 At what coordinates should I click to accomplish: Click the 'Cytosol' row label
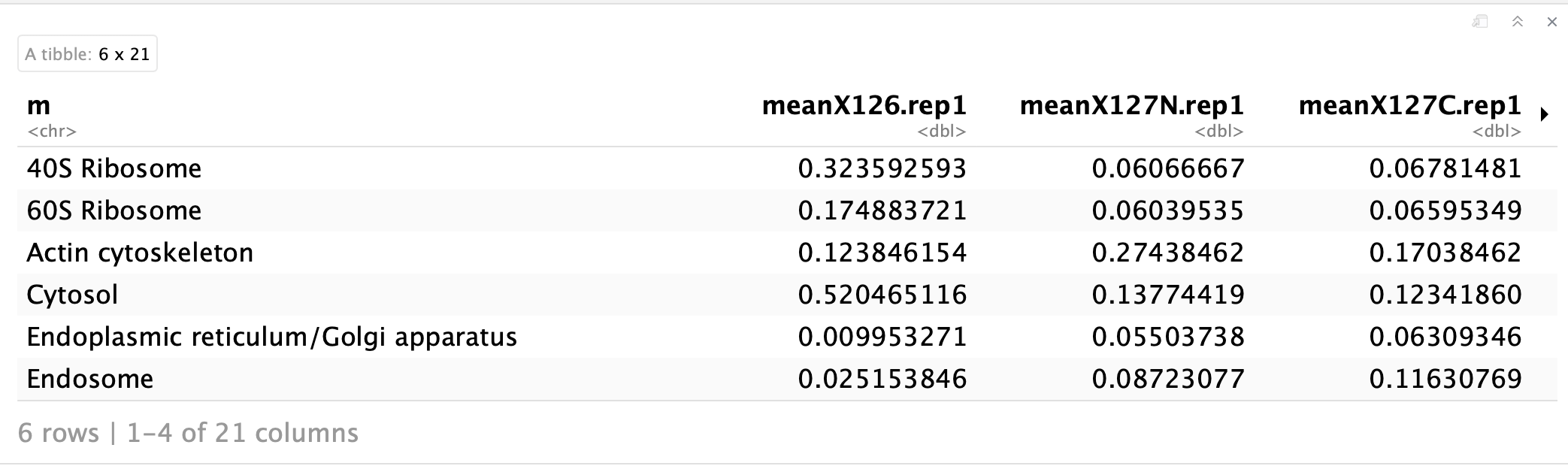point(72,295)
